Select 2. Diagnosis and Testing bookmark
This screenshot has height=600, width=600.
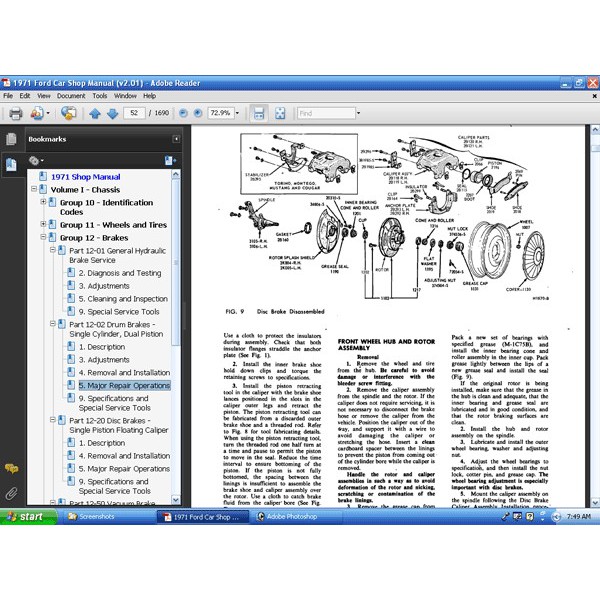120,273
